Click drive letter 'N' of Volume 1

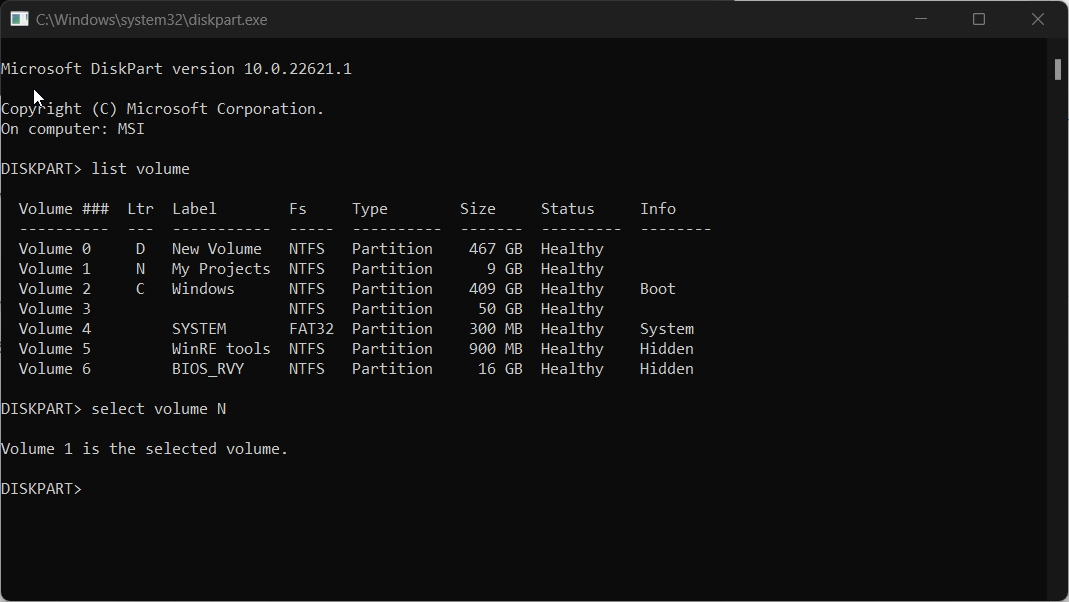pyautogui.click(x=140, y=269)
